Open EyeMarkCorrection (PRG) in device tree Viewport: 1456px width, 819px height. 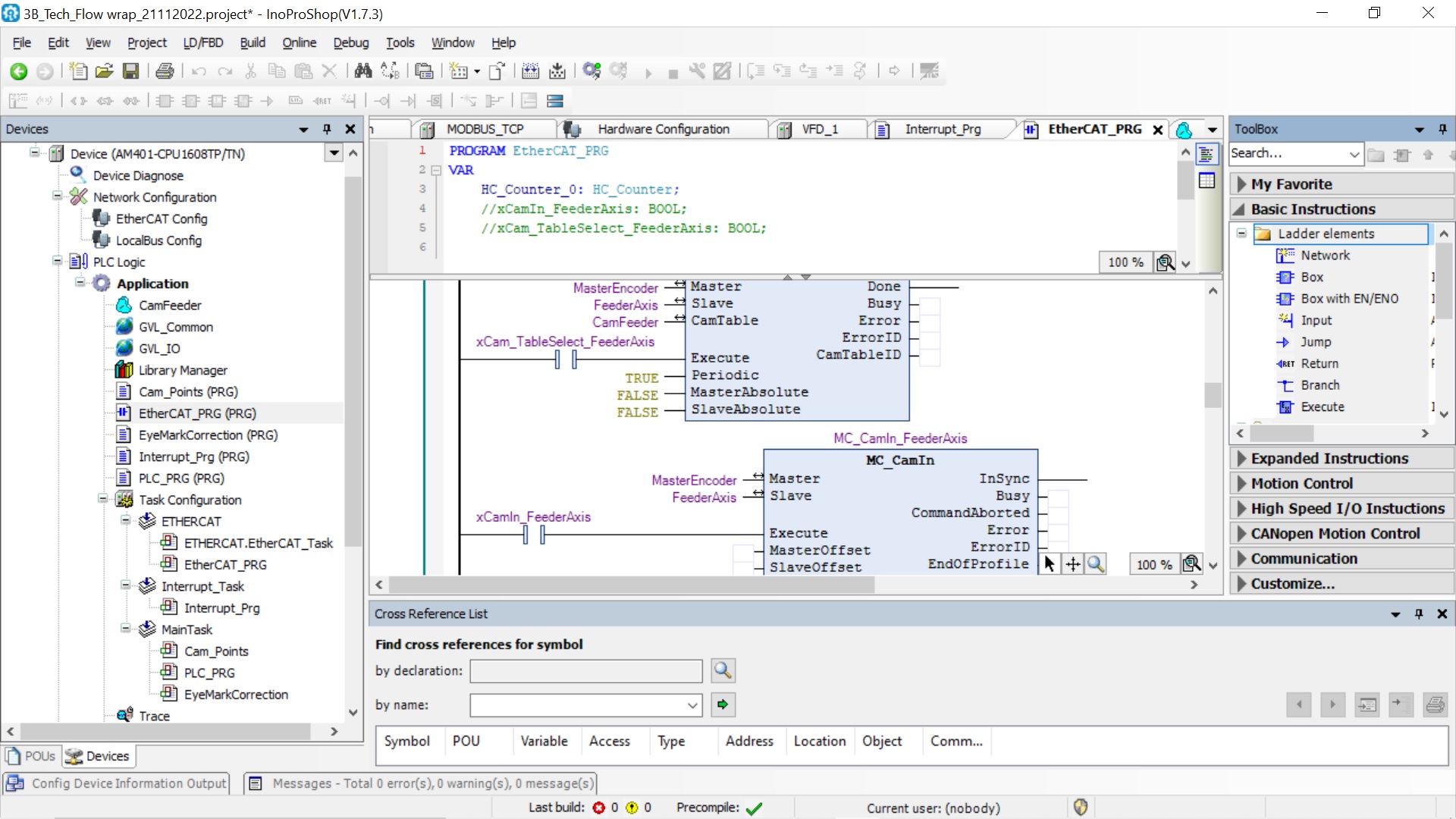(207, 435)
